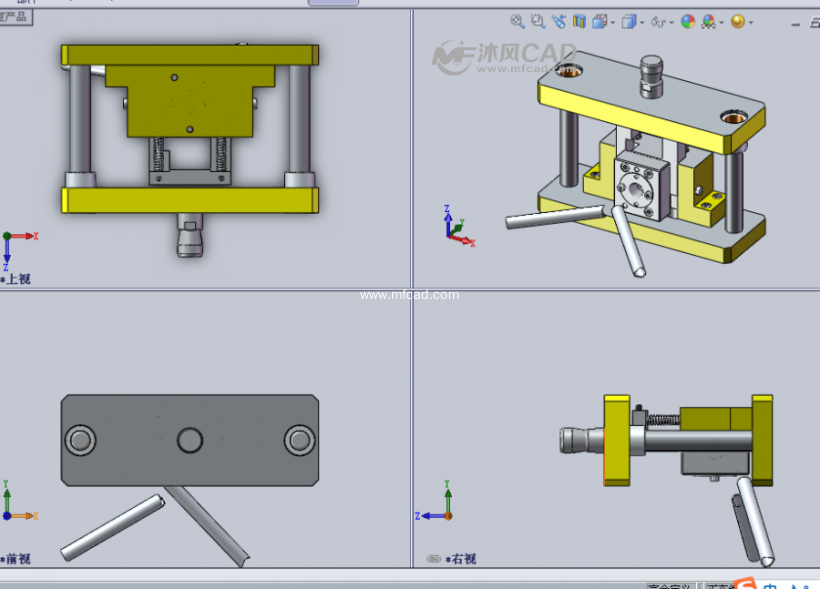Click the Zoom to Fit magnifier icon
820x589 pixels.
pyautogui.click(x=517, y=21)
